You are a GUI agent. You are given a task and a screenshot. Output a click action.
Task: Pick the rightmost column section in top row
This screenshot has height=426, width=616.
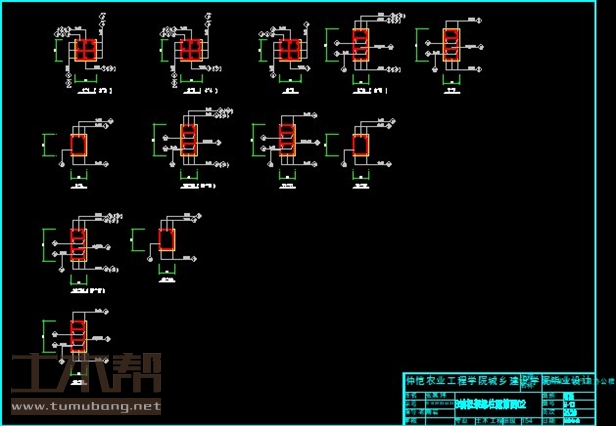pos(451,44)
